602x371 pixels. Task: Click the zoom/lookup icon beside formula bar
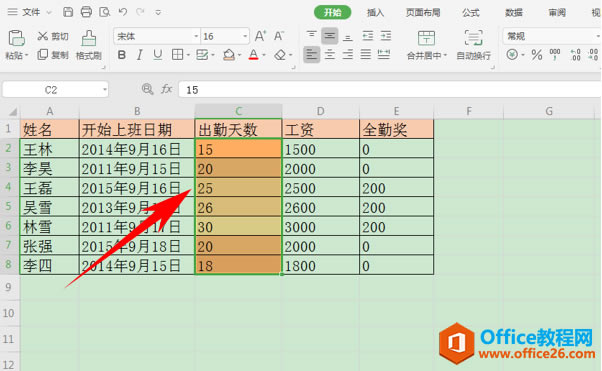pyautogui.click(x=147, y=89)
